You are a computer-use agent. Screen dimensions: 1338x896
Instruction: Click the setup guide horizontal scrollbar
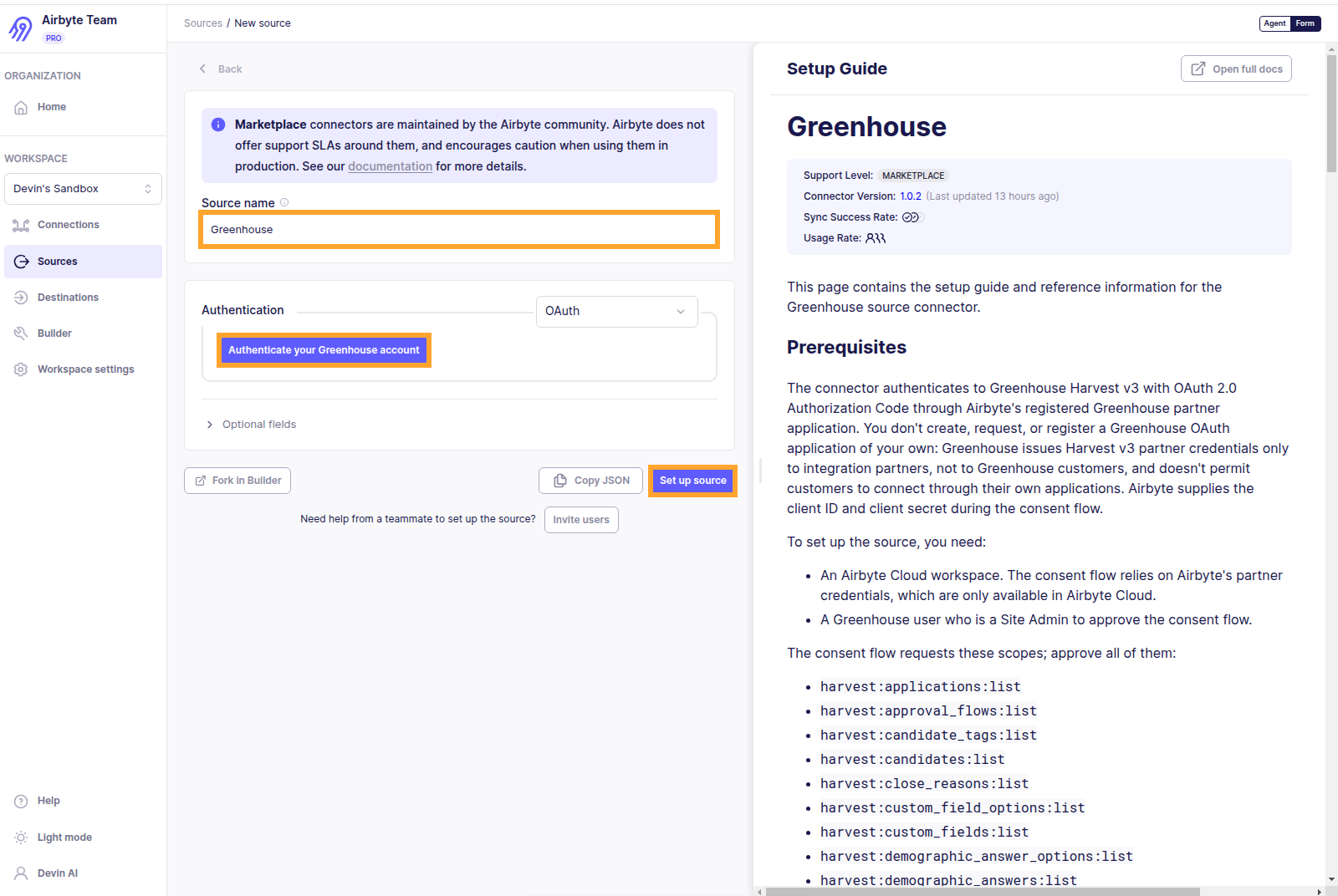coord(983,892)
